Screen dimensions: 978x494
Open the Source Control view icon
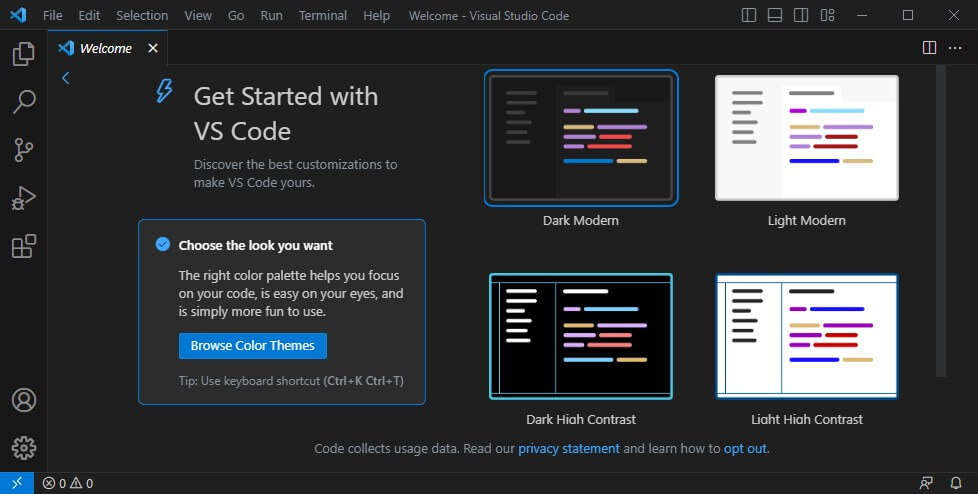(x=24, y=150)
